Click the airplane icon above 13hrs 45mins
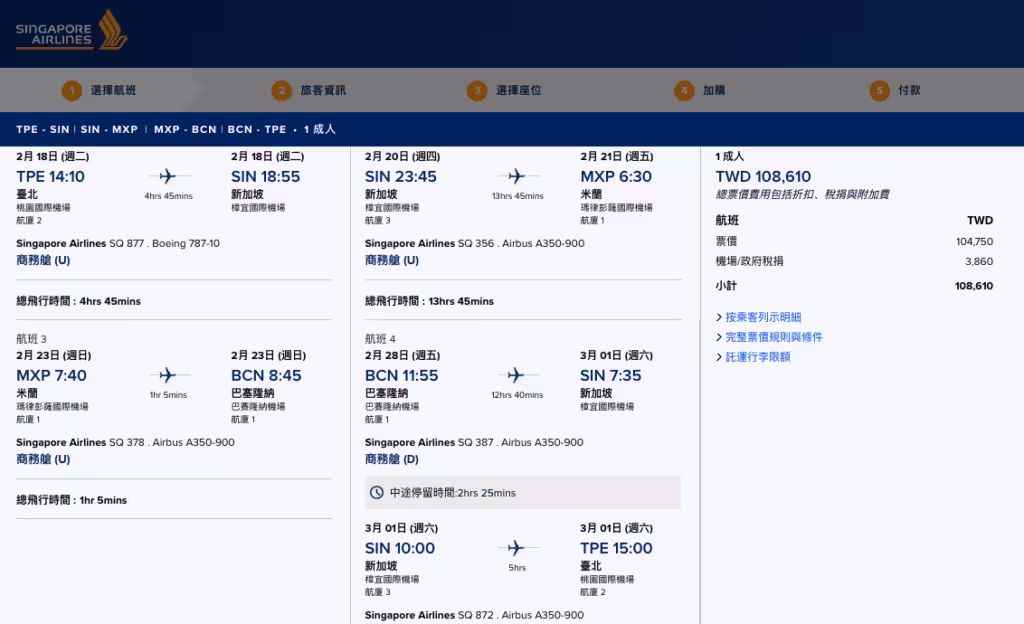This screenshot has height=624, width=1024. click(x=517, y=176)
